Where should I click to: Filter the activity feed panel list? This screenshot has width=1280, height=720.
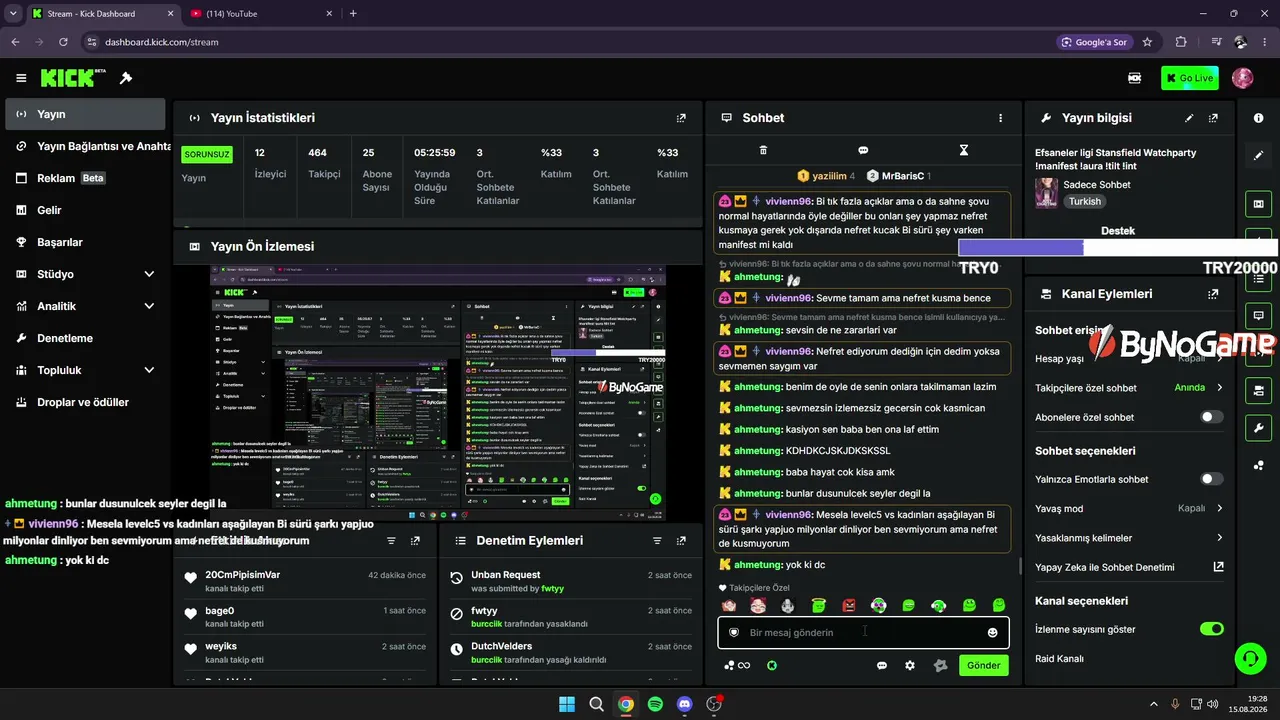[x=391, y=540]
